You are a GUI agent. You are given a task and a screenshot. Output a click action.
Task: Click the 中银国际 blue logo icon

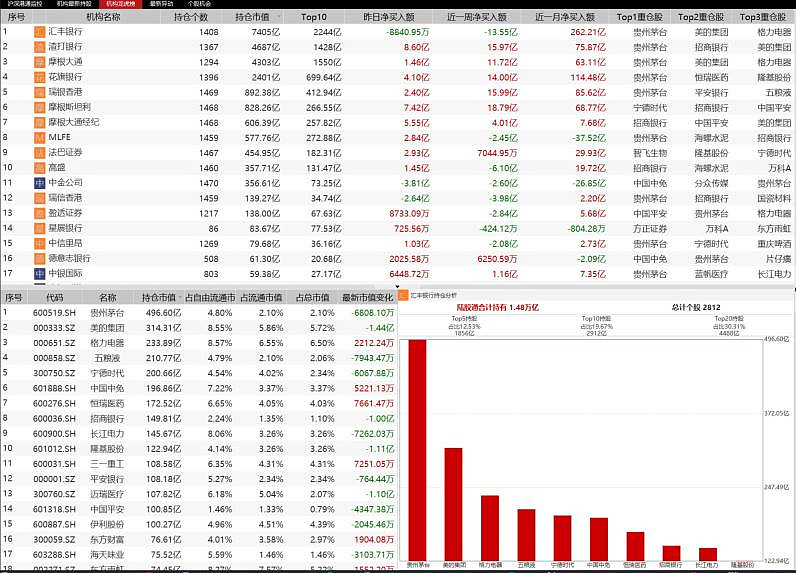(x=40, y=274)
